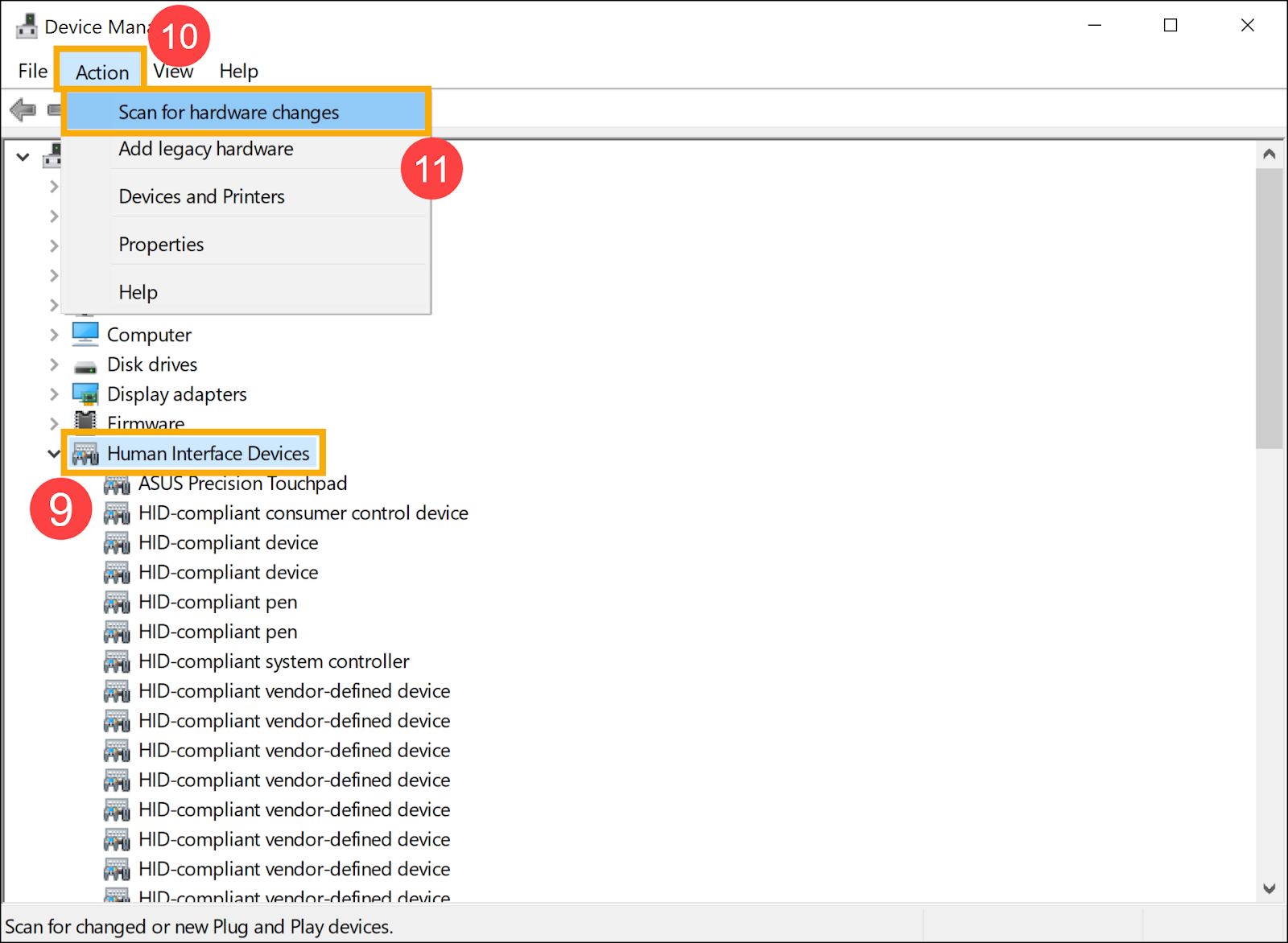Click the Firmware chip icon
Screen dimensions: 1288x943
pos(85,421)
